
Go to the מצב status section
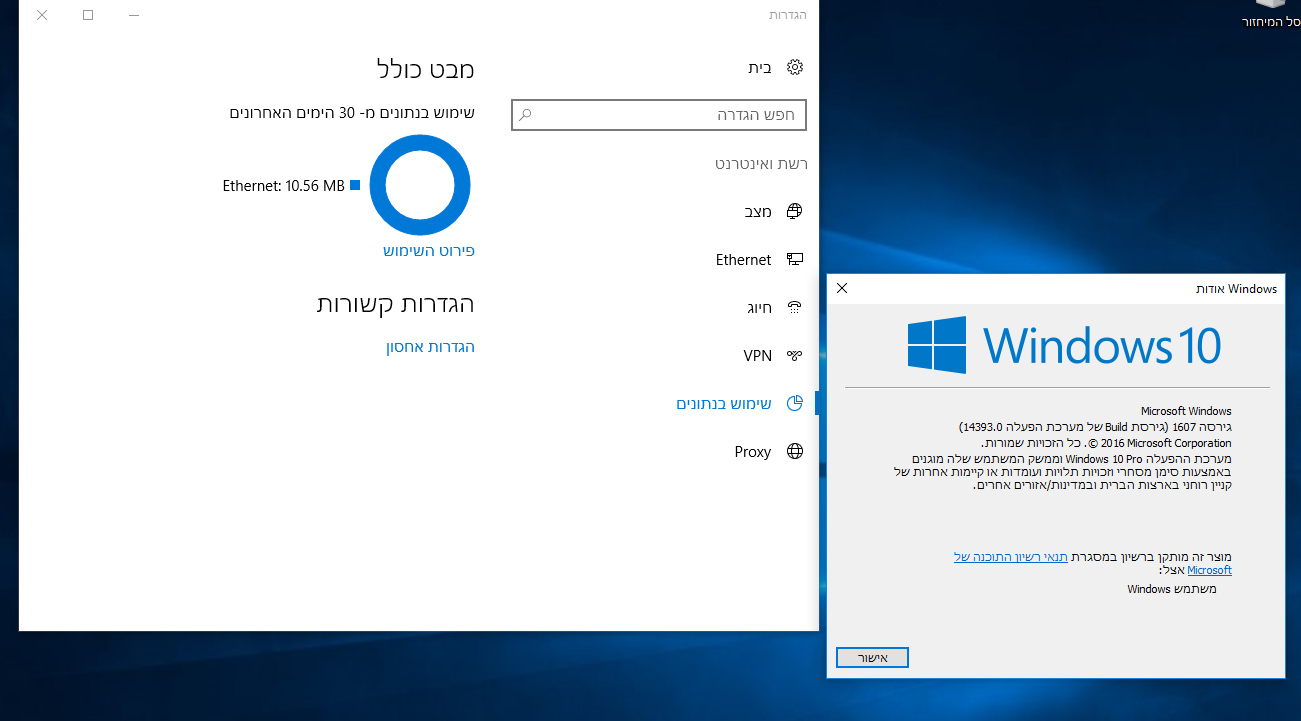[x=758, y=211]
